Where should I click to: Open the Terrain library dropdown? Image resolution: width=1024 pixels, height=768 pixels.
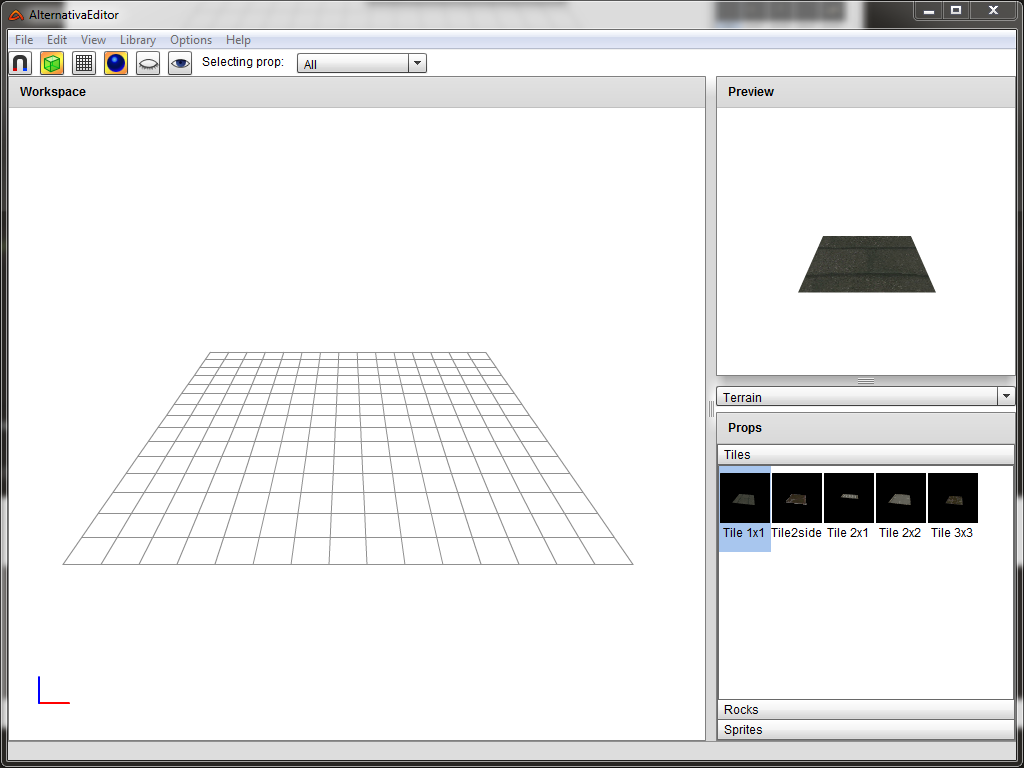[x=865, y=397]
